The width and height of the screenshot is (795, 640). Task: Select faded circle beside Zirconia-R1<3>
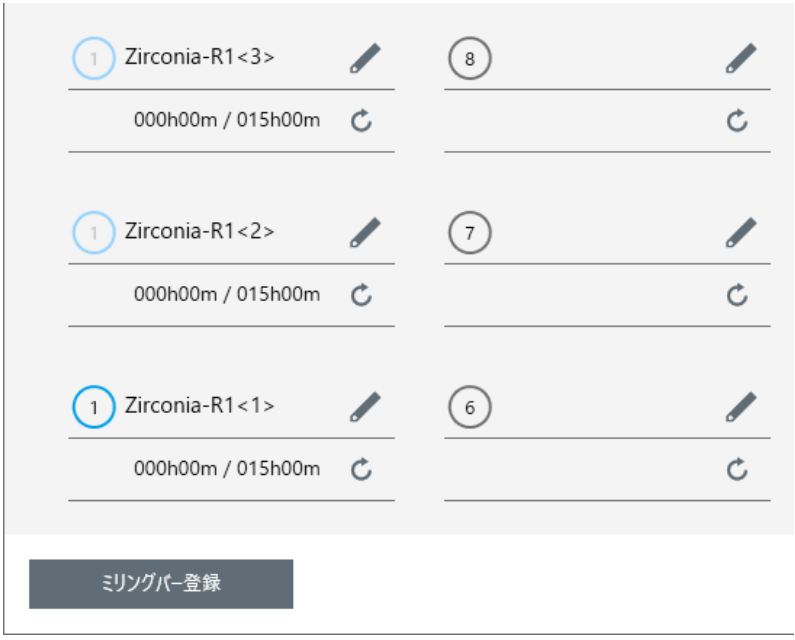coord(94,58)
